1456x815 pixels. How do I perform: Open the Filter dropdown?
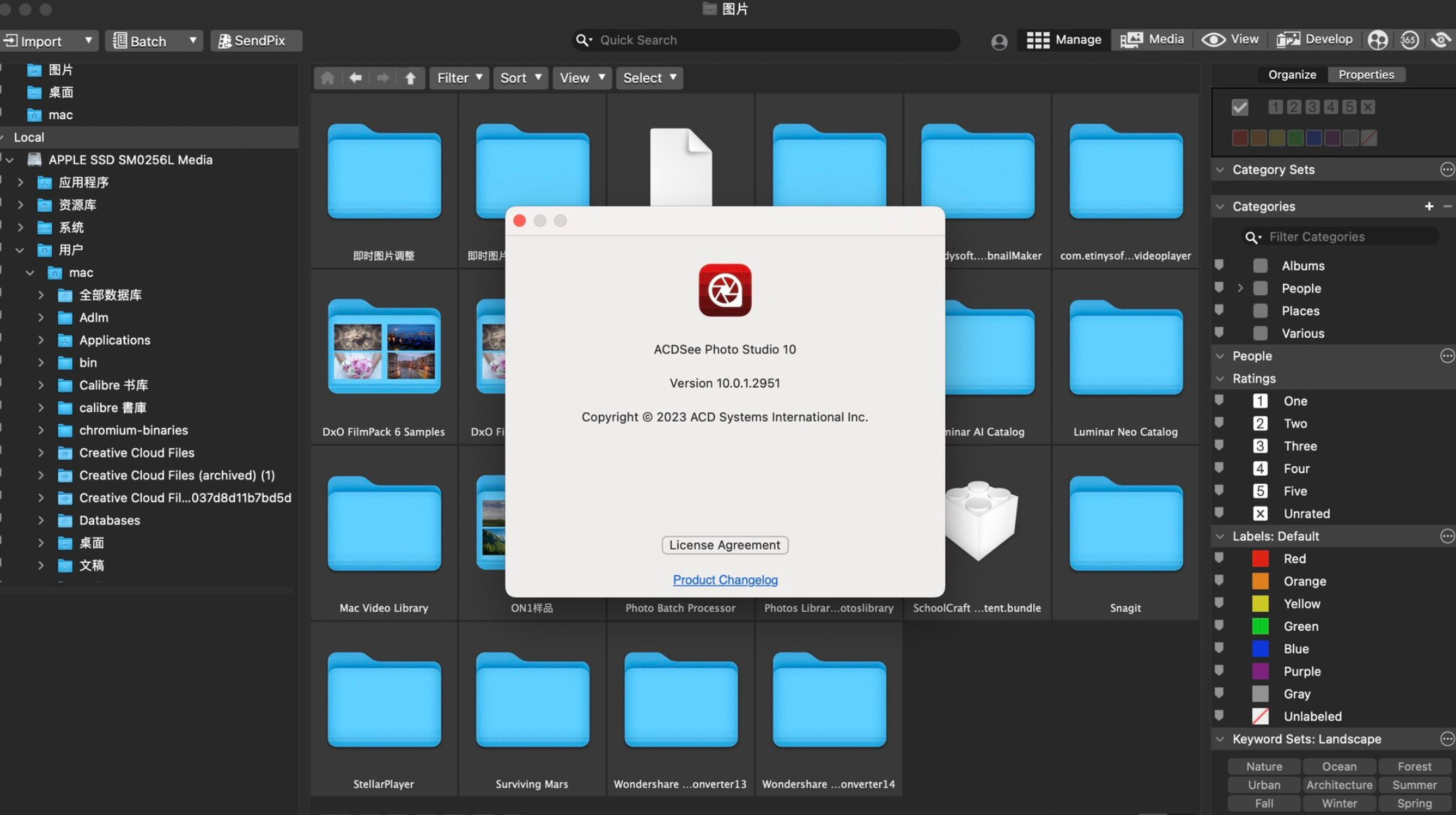[x=459, y=78]
